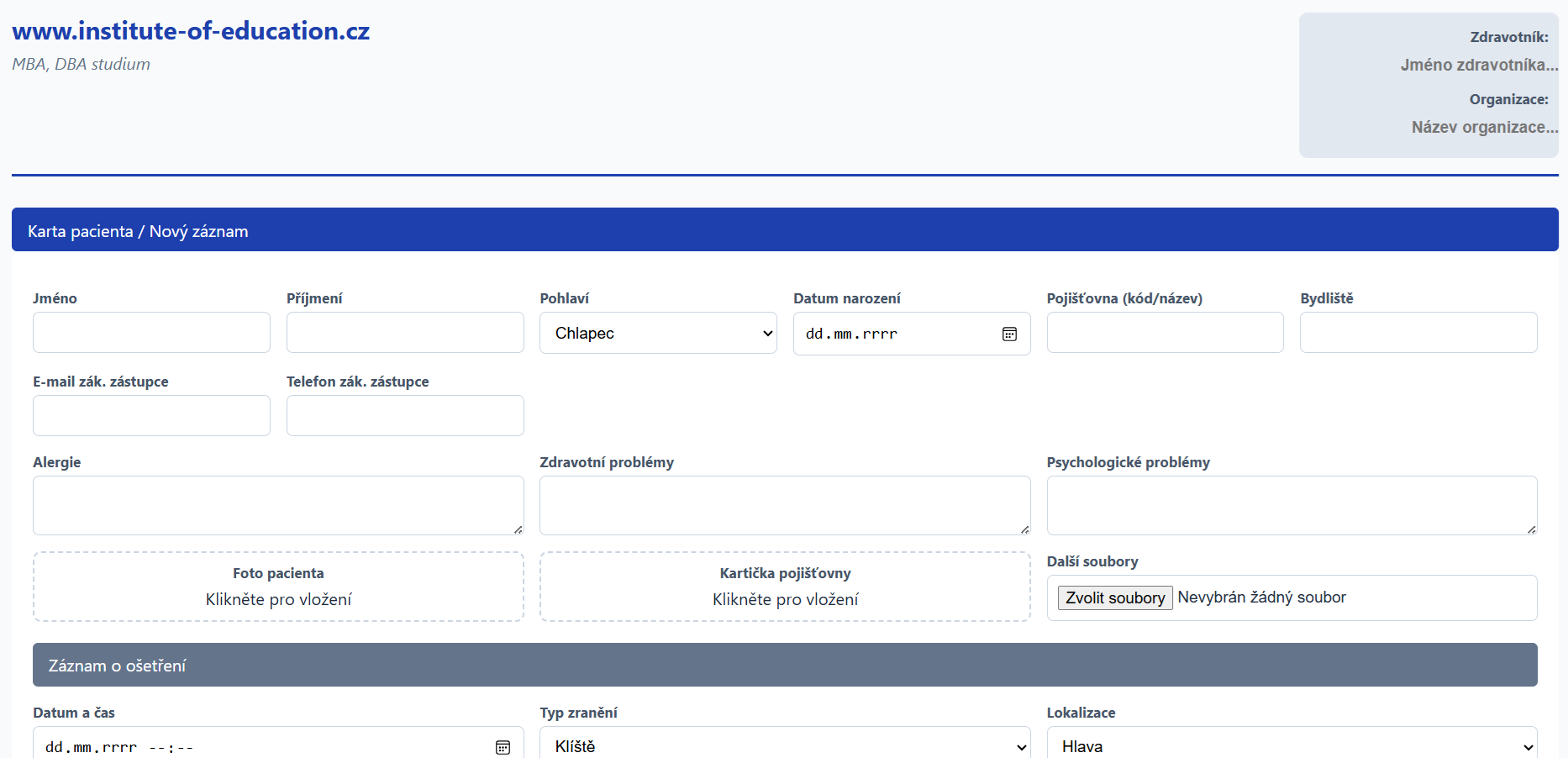Click the Telefon zák. zástupce field
This screenshot has height=758, width=1568.
coord(405,416)
